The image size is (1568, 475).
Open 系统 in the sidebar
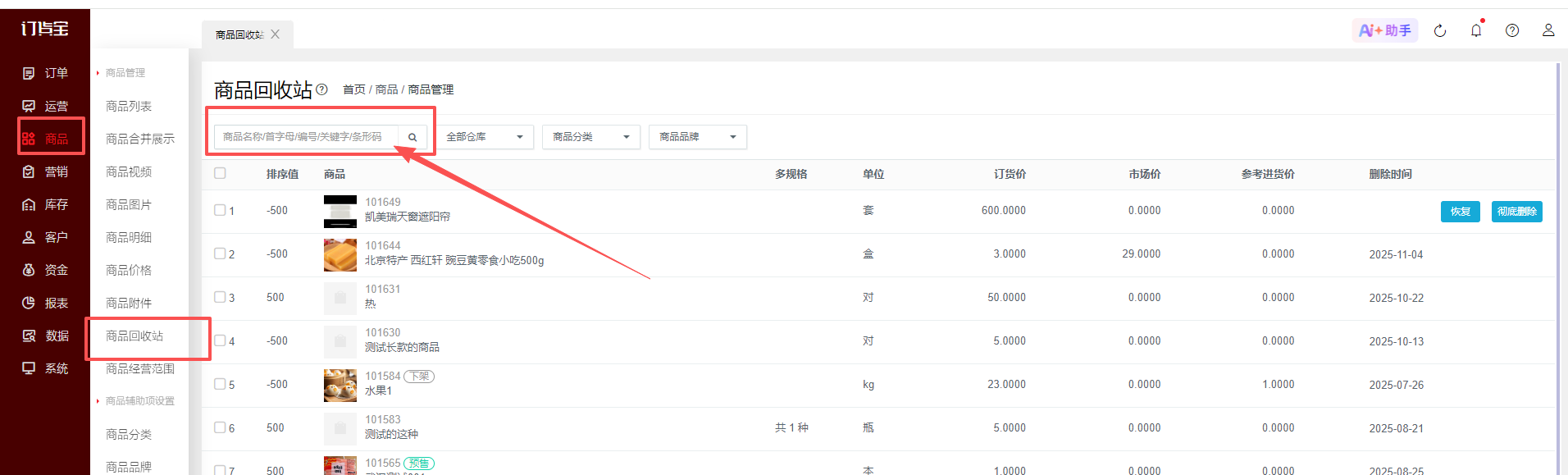coord(45,368)
